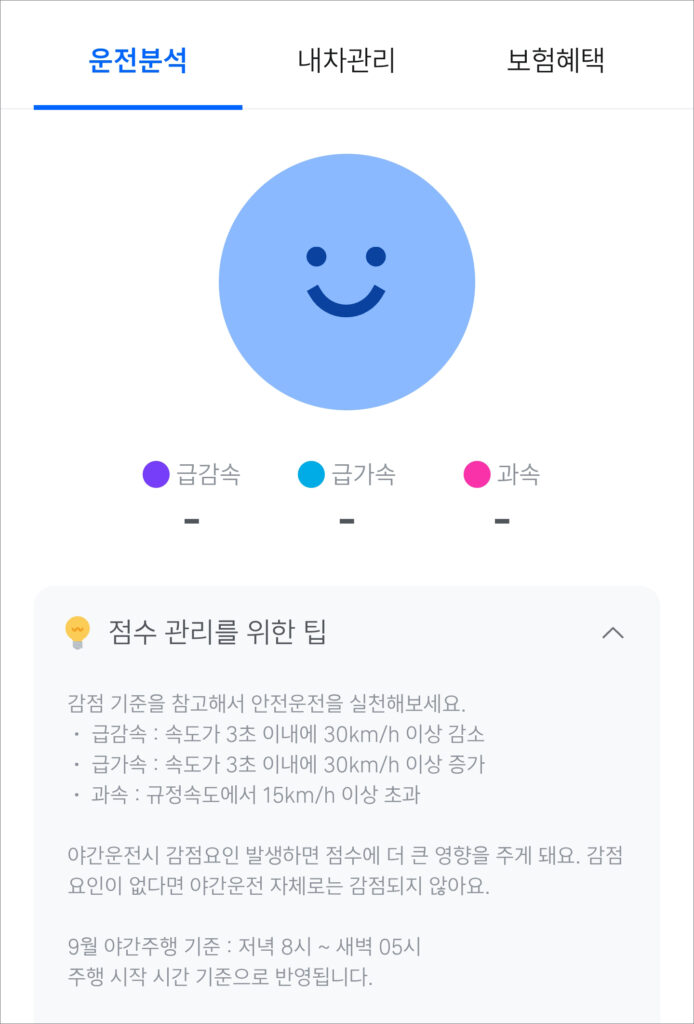Select the 급가속 label

click(364, 474)
